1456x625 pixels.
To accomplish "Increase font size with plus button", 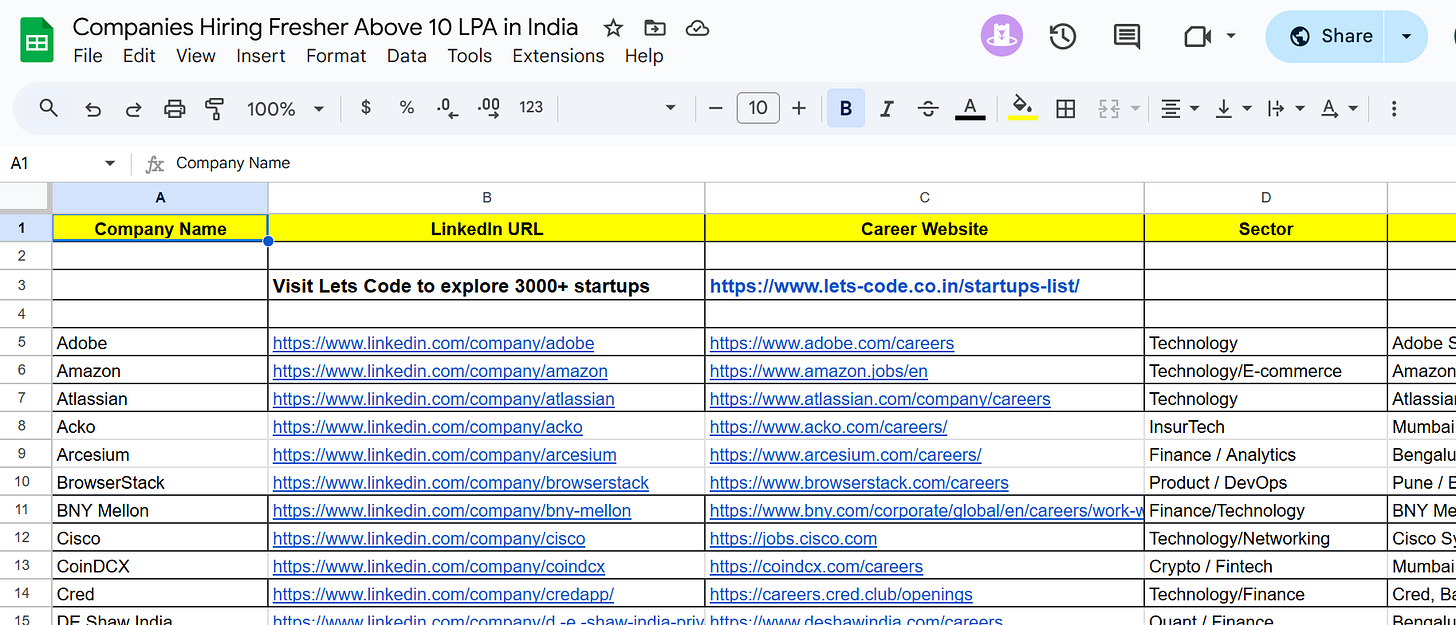I will (x=798, y=108).
